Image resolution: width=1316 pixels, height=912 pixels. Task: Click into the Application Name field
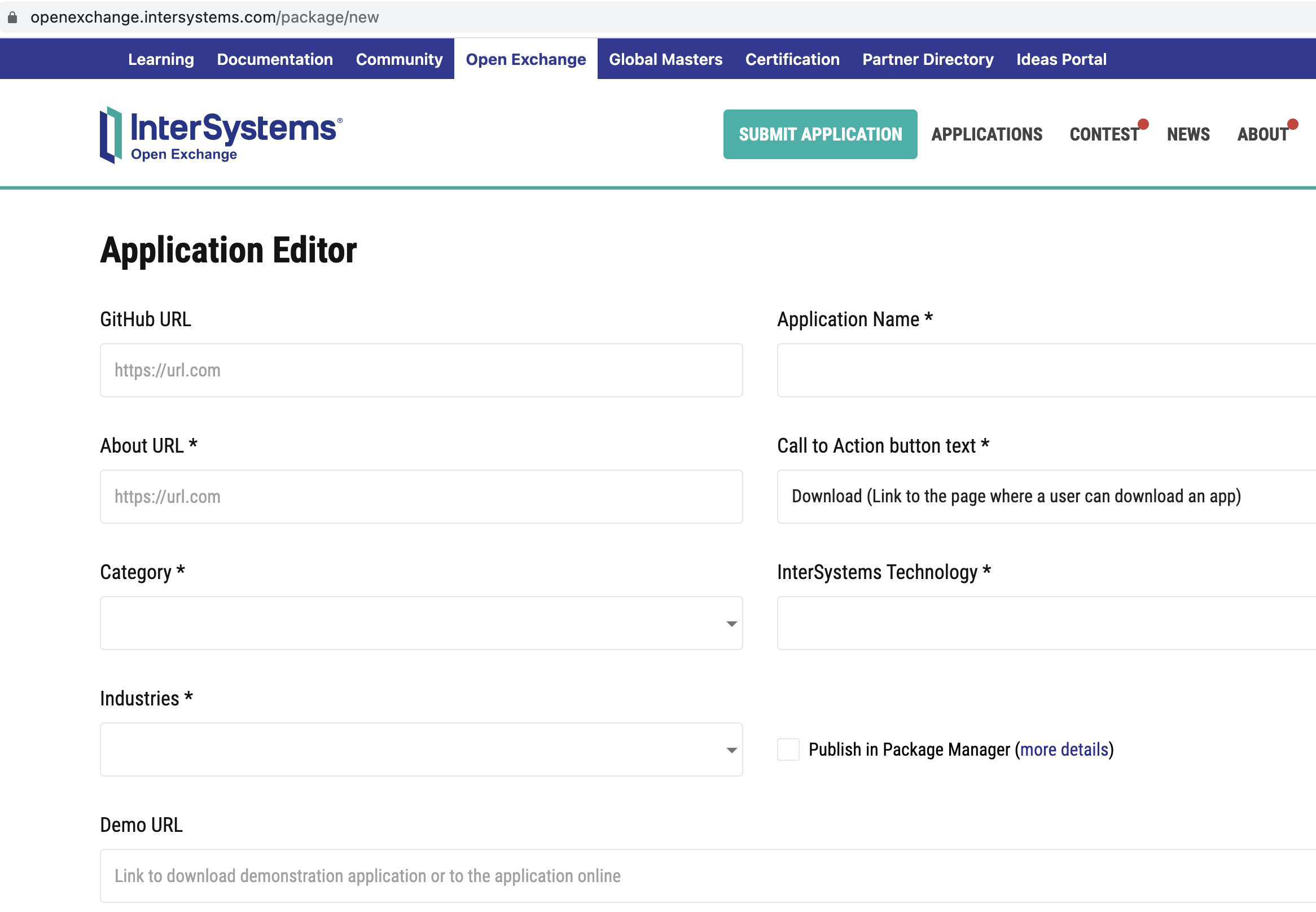click(x=1046, y=370)
